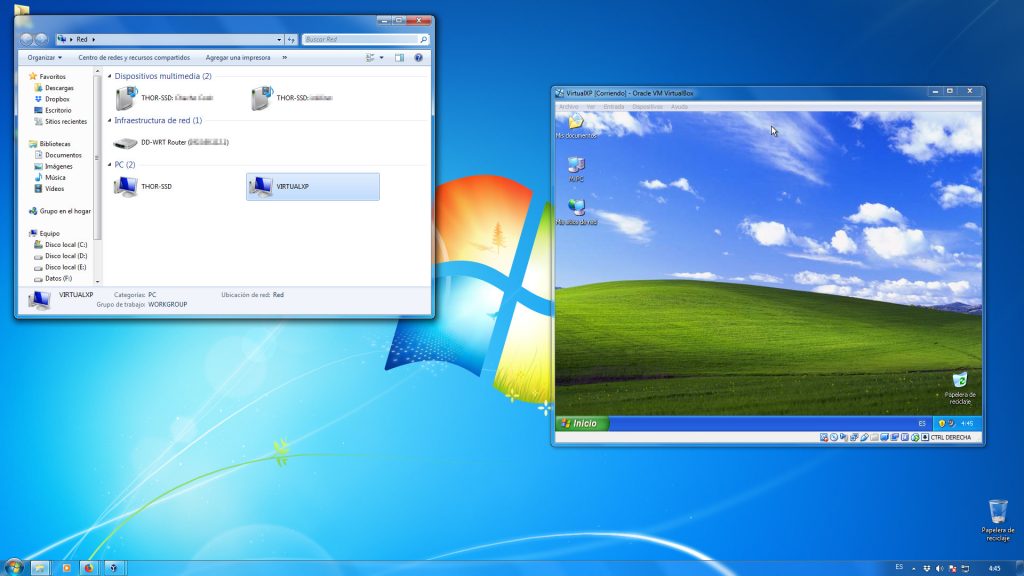1024x576 pixels.
Task: Click the XP security shield tray icon
Action: click(x=941, y=424)
